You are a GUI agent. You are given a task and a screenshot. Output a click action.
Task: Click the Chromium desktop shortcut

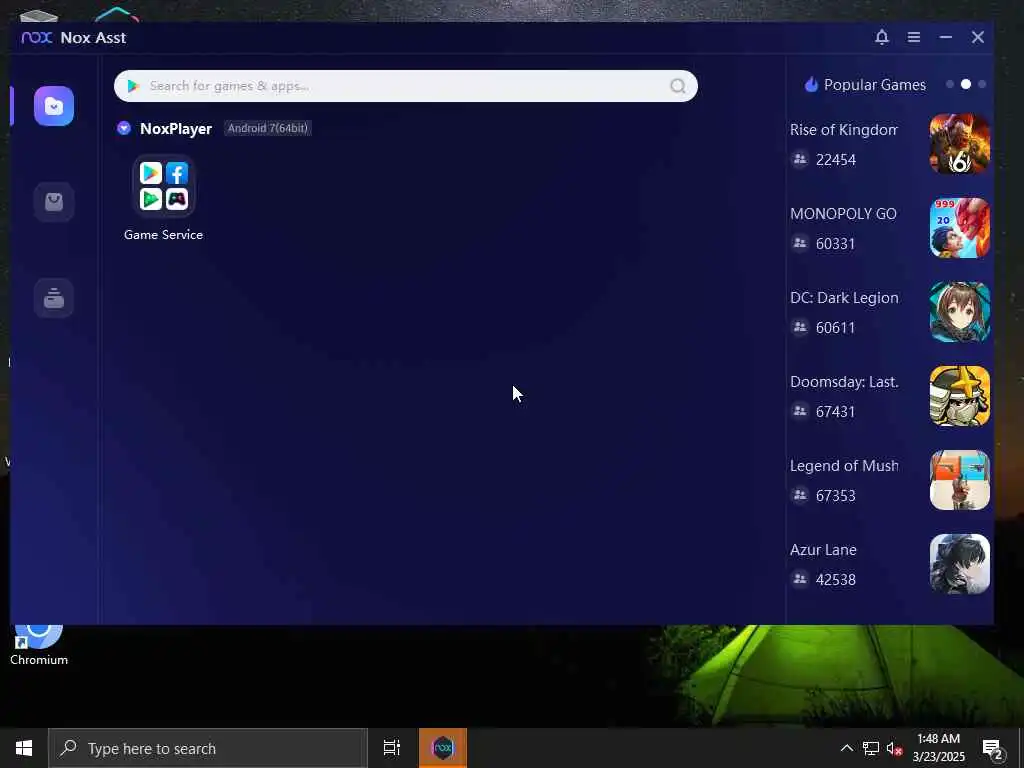coord(39,645)
